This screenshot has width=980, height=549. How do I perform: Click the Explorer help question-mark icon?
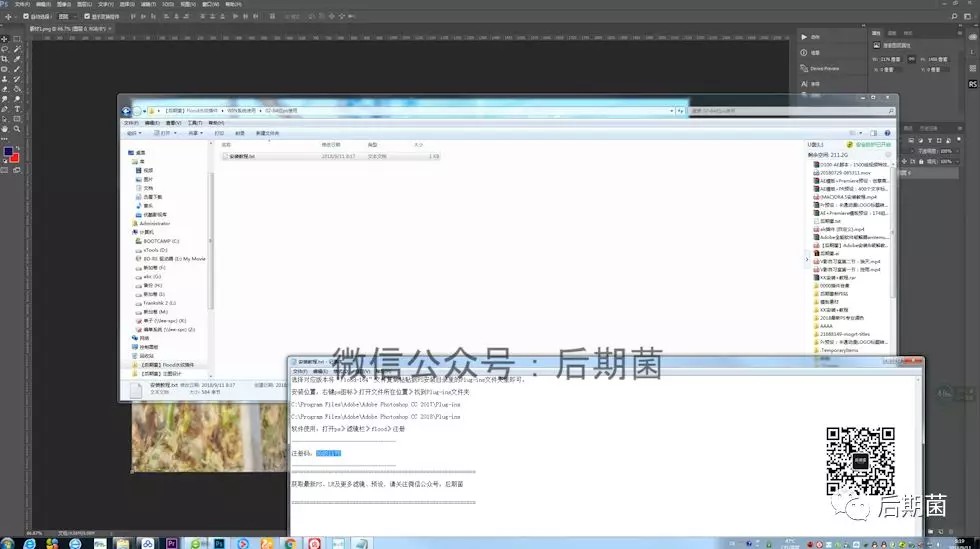click(887, 133)
